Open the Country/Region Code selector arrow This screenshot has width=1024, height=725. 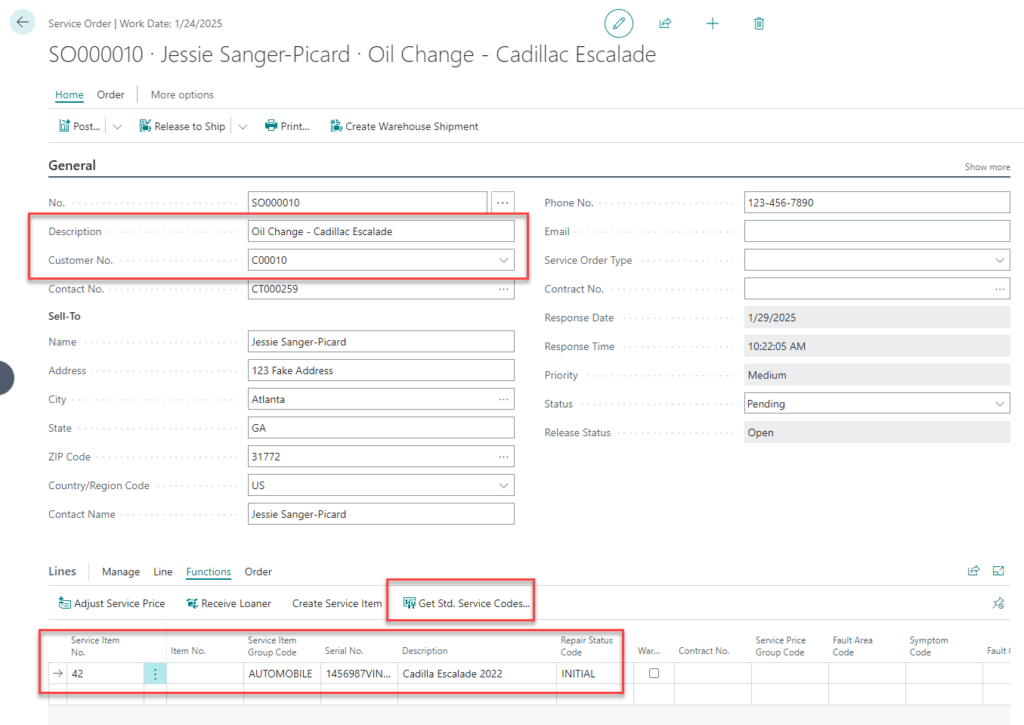(504, 485)
